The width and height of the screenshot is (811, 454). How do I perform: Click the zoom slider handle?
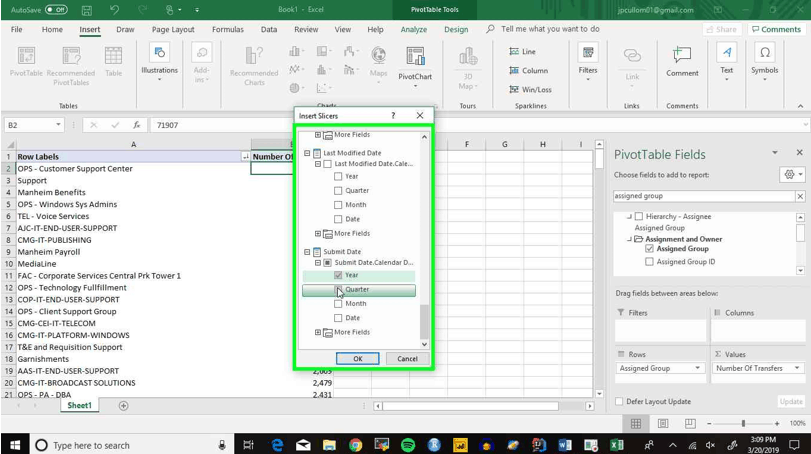pyautogui.click(x=743, y=423)
